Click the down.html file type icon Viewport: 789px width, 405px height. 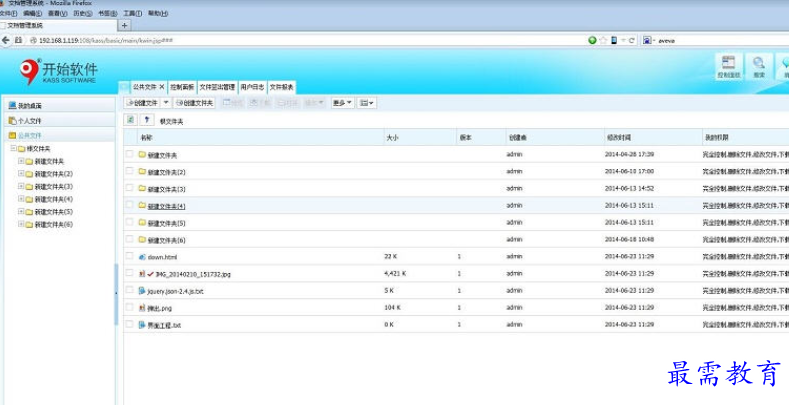[x=142, y=257]
